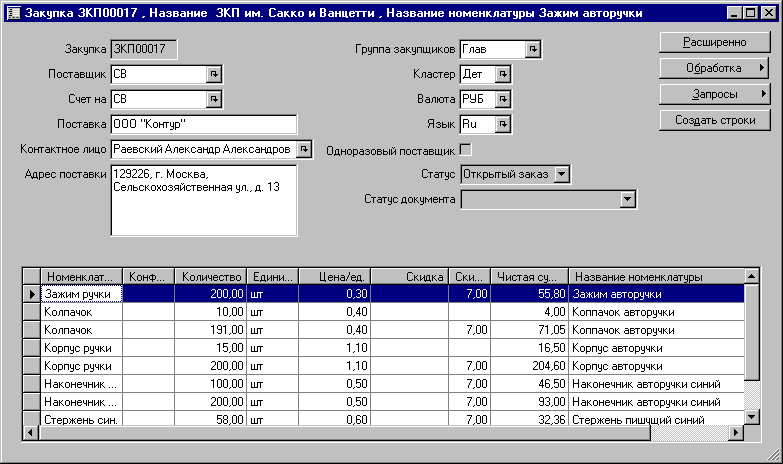Click the Создать строки button
The width and height of the screenshot is (783, 464).
[715, 120]
